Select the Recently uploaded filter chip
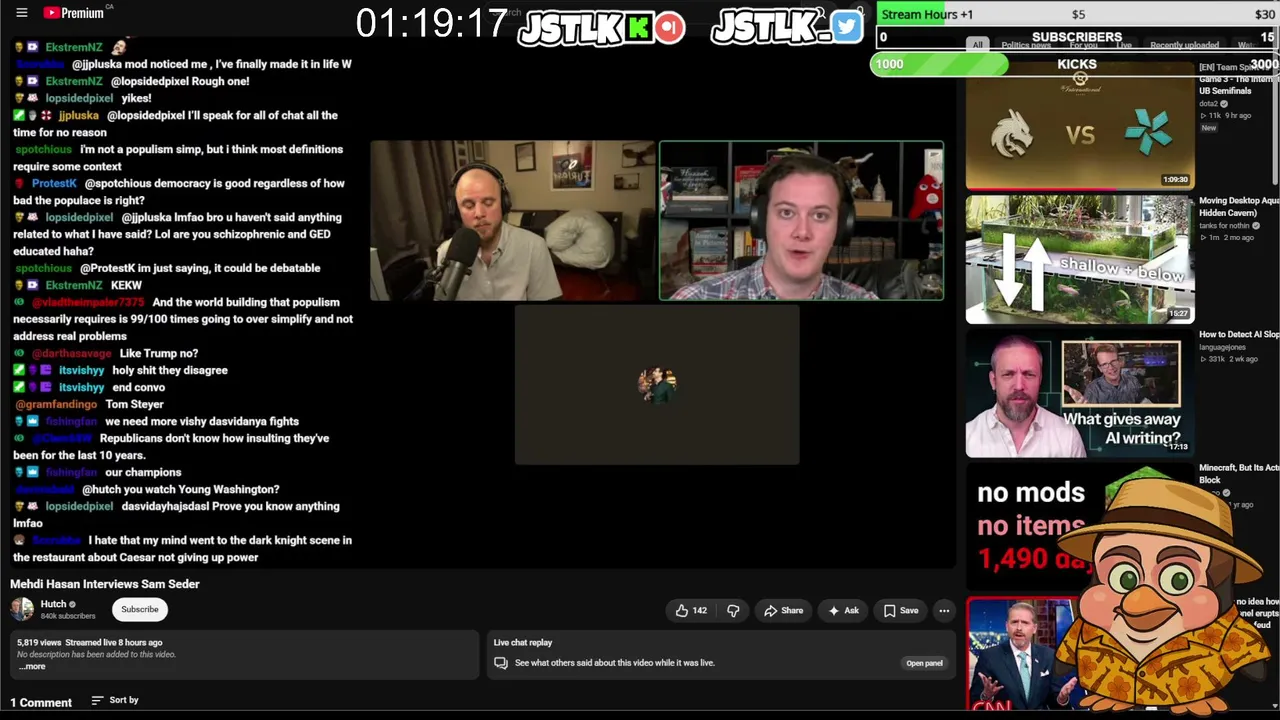 pyautogui.click(x=1184, y=45)
